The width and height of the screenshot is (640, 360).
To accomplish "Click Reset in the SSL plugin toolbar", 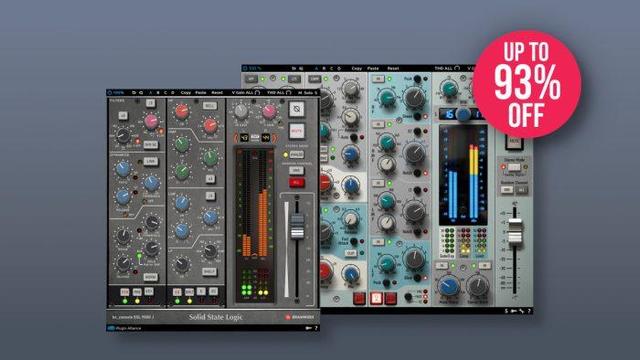I will (217, 93).
